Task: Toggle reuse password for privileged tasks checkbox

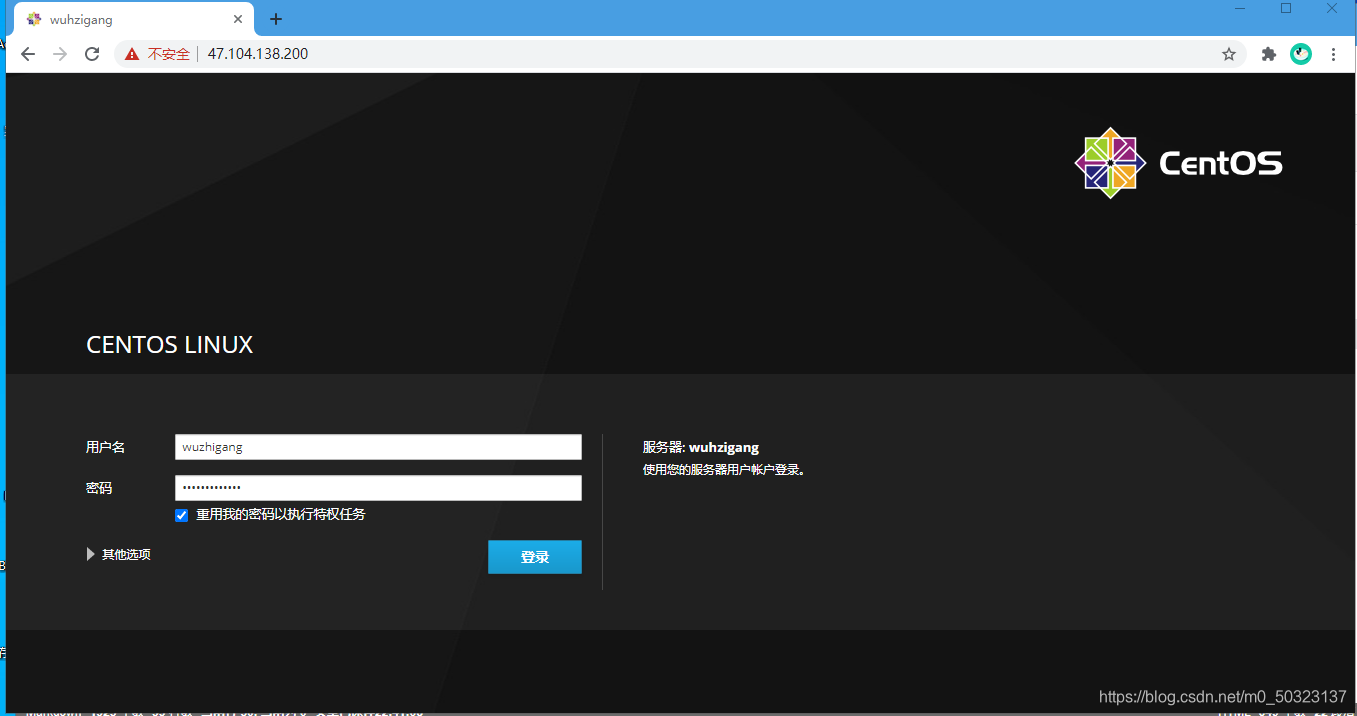Action: (x=181, y=515)
